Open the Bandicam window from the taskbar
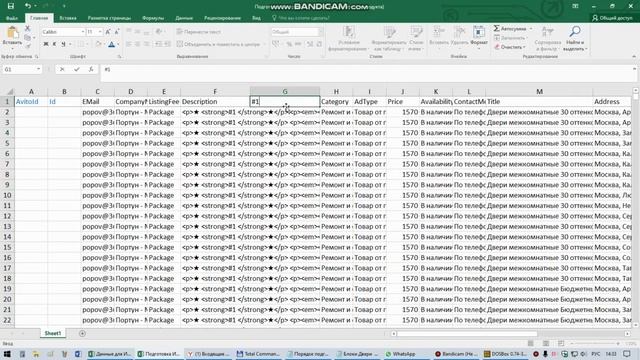Image resolution: width=640 pixels, height=360 pixels. click(456, 354)
